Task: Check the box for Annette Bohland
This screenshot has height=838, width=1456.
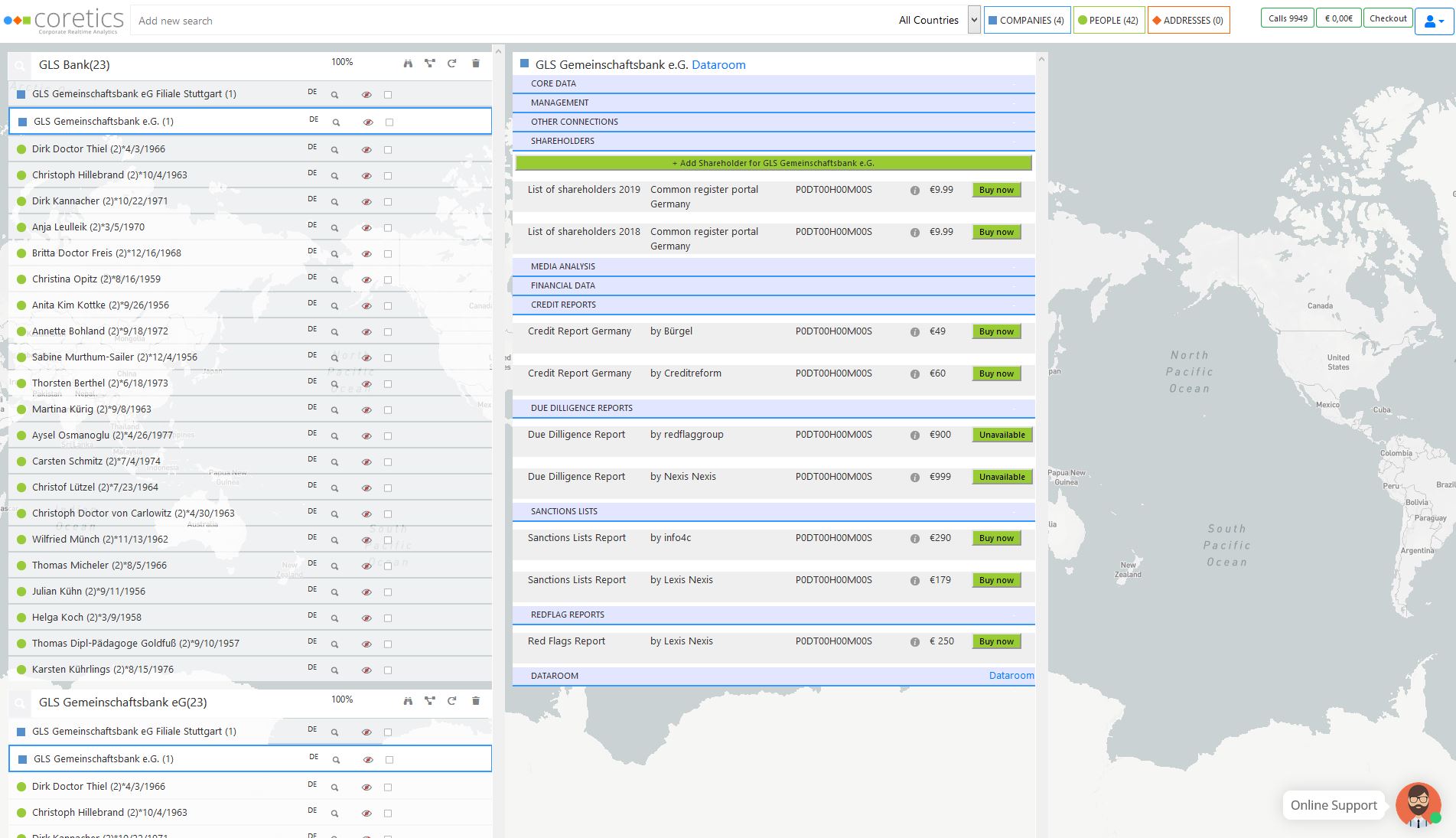Action: click(388, 332)
